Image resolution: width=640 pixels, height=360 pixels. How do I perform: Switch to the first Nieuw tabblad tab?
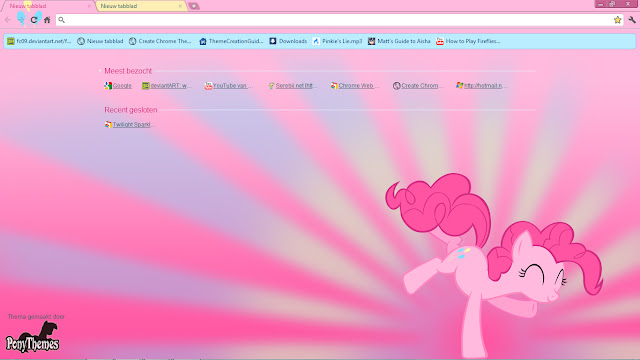tap(47, 6)
